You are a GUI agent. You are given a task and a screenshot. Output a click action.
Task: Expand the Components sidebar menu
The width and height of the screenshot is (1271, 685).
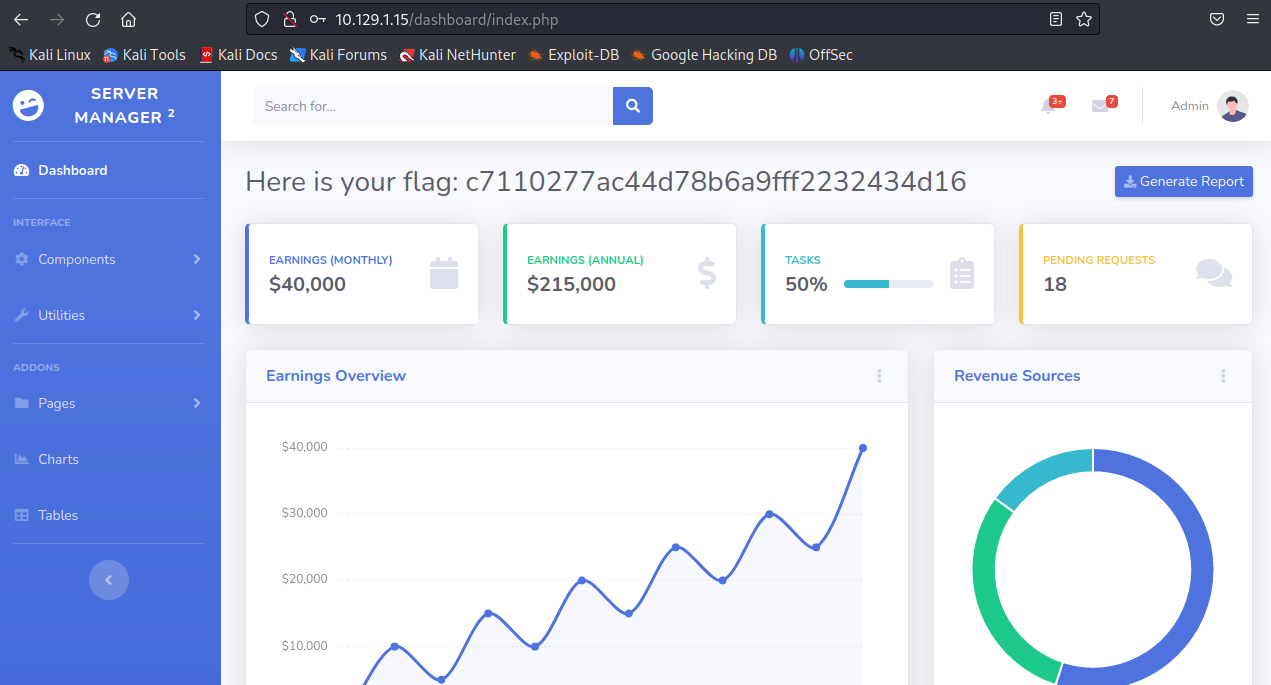click(x=109, y=259)
